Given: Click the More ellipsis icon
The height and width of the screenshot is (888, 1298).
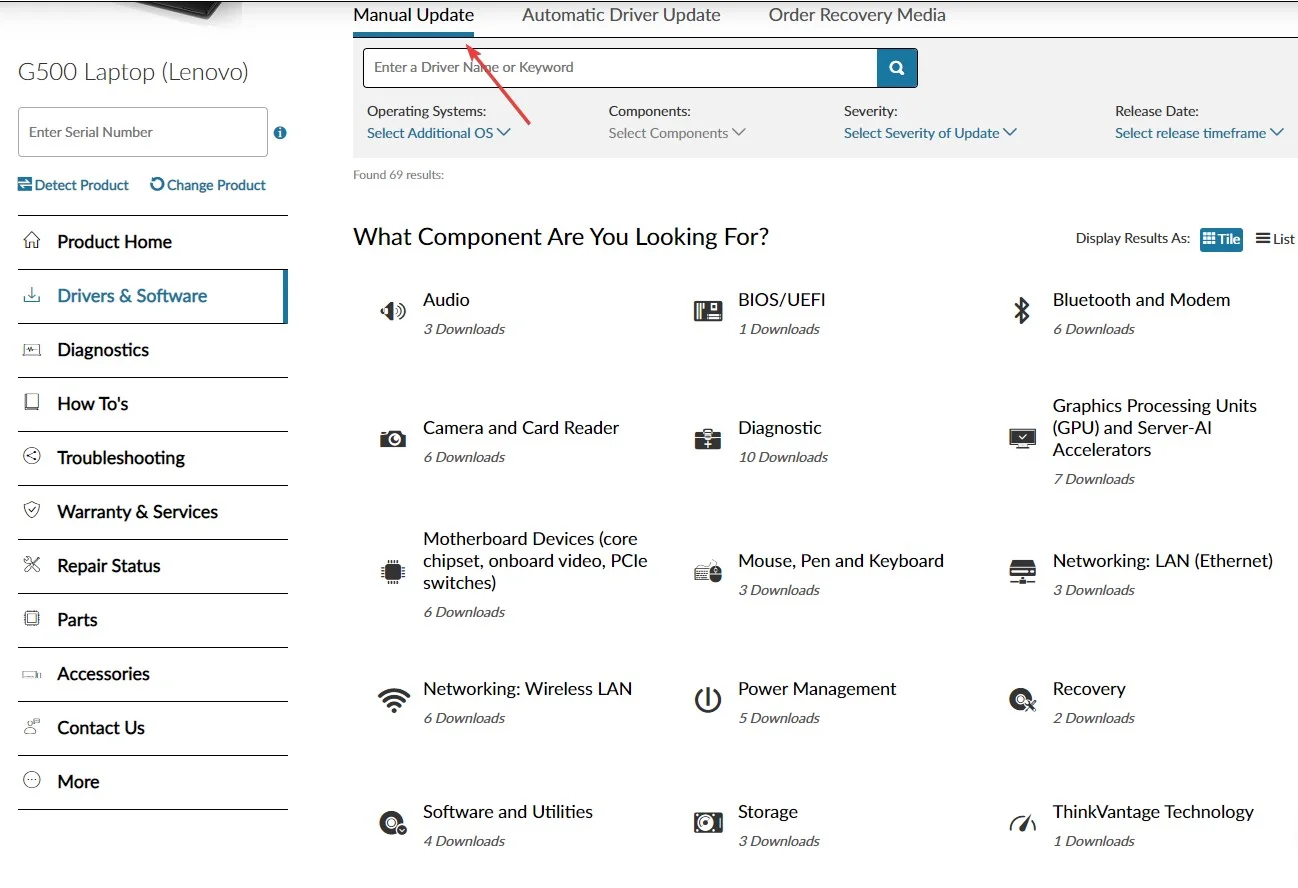Looking at the screenshot, I should coord(32,780).
